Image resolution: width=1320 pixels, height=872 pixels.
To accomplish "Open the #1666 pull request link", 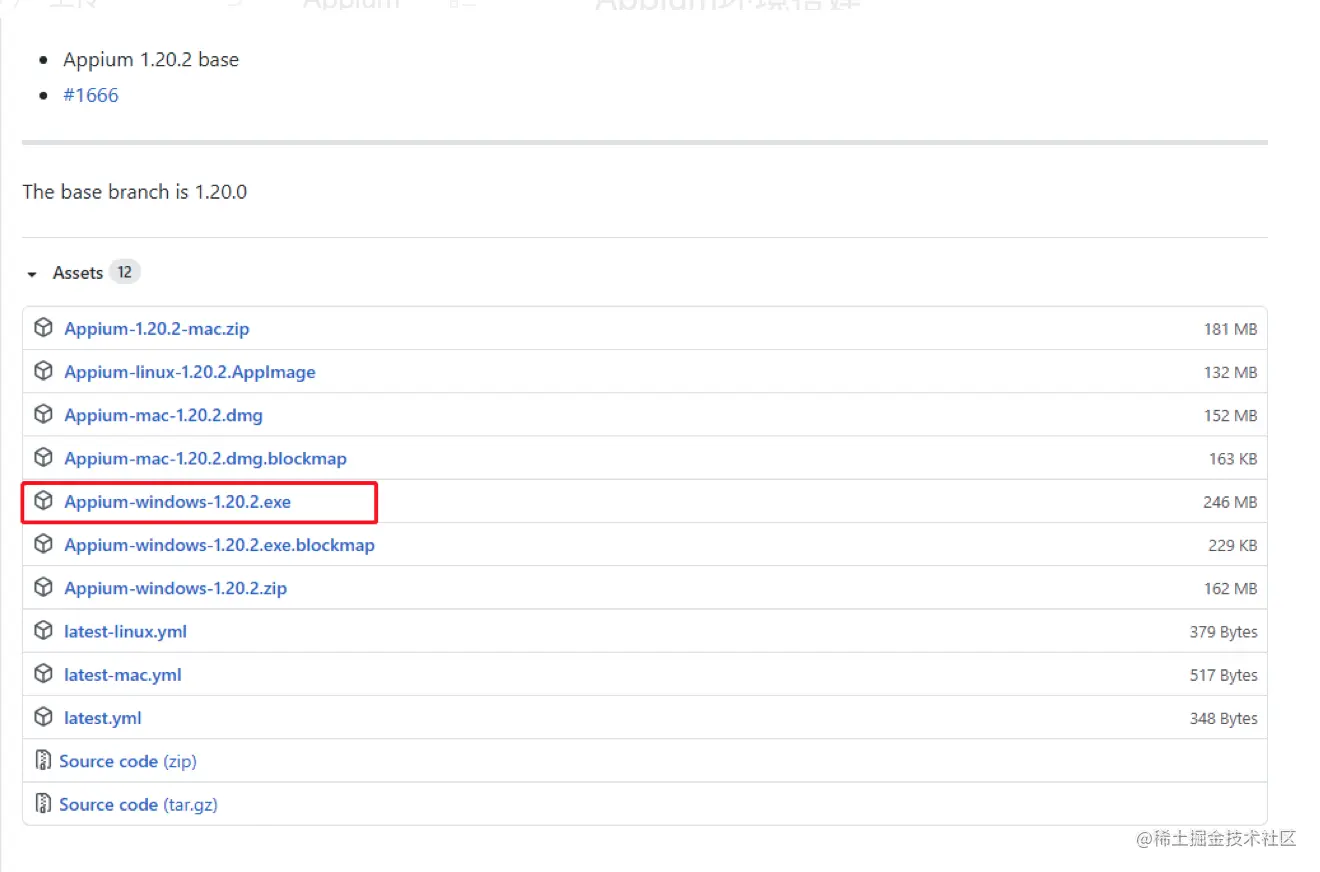I will 90,95.
